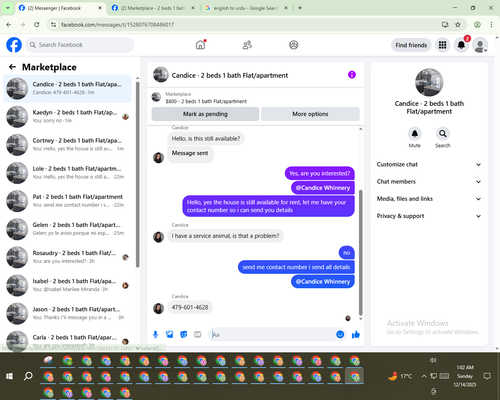Open Rosaudry conversation in the list
Viewport: 500px width, 400px height.
click(67, 257)
